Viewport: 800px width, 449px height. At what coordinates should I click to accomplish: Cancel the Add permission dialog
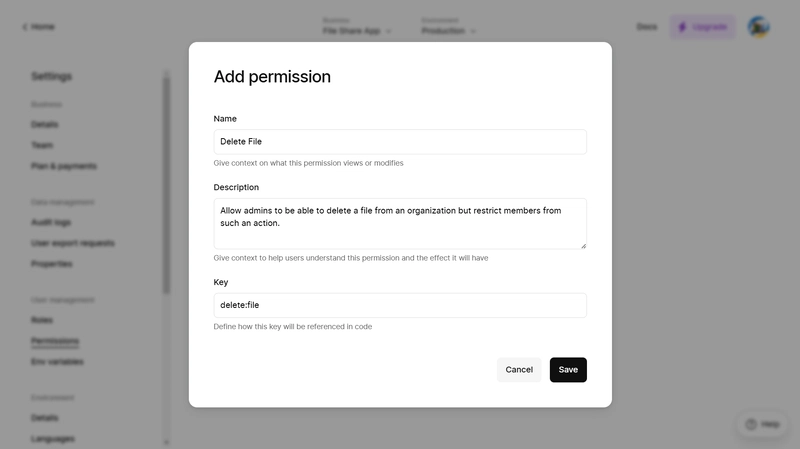519,369
